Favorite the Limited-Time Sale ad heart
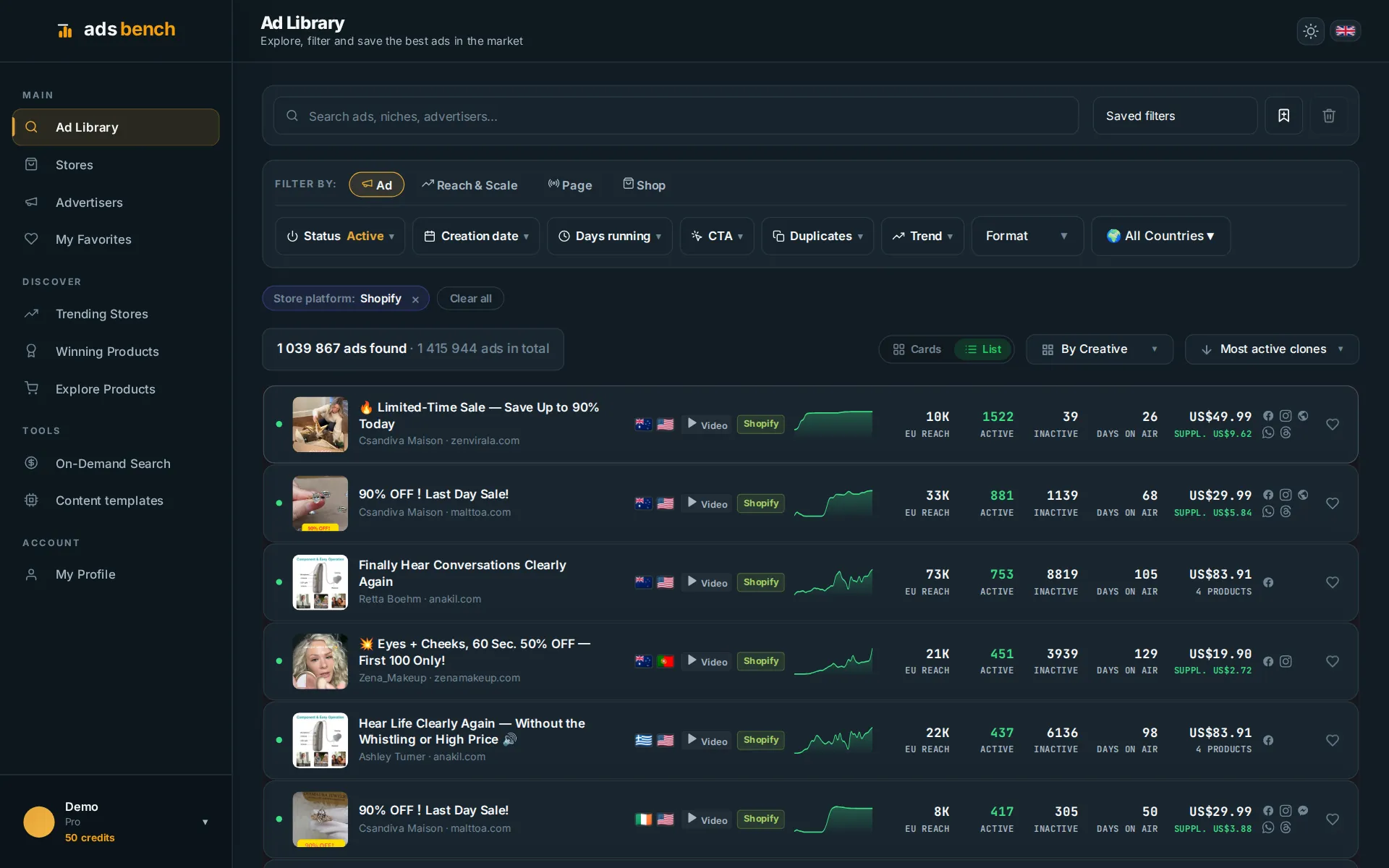This screenshot has height=868, width=1389. [x=1332, y=425]
